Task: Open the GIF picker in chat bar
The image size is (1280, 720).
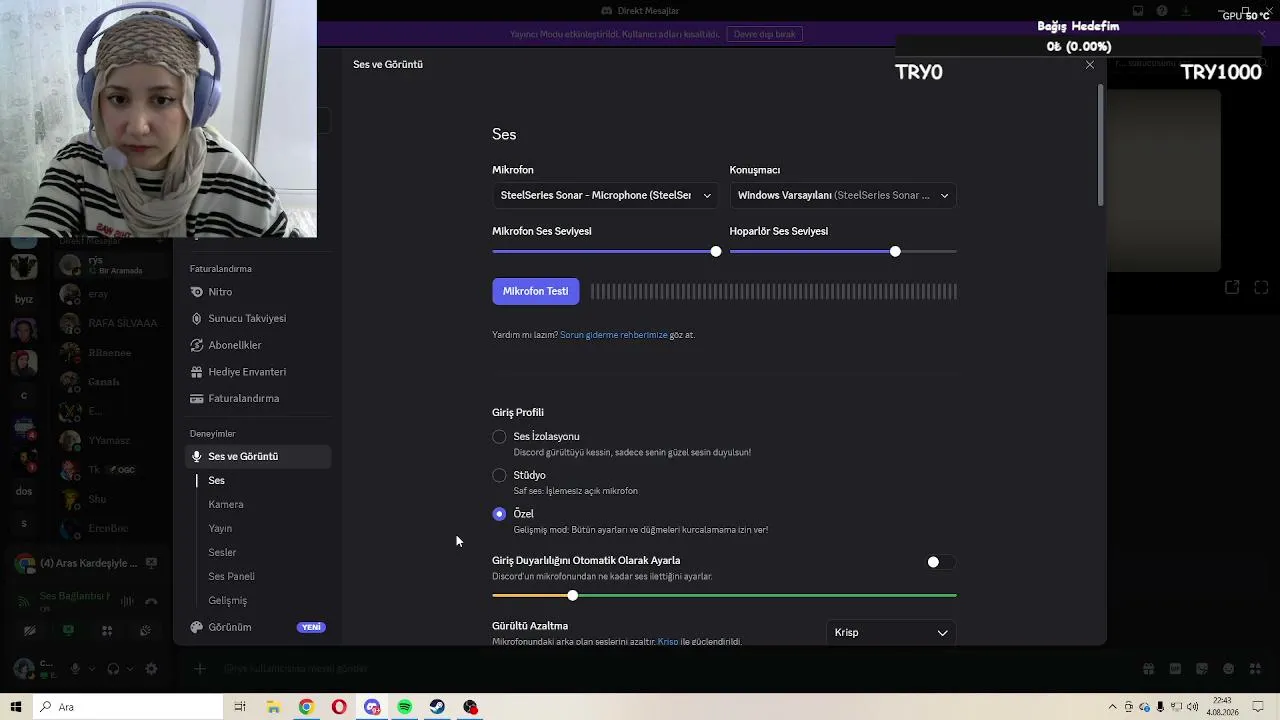Action: pos(1175,669)
